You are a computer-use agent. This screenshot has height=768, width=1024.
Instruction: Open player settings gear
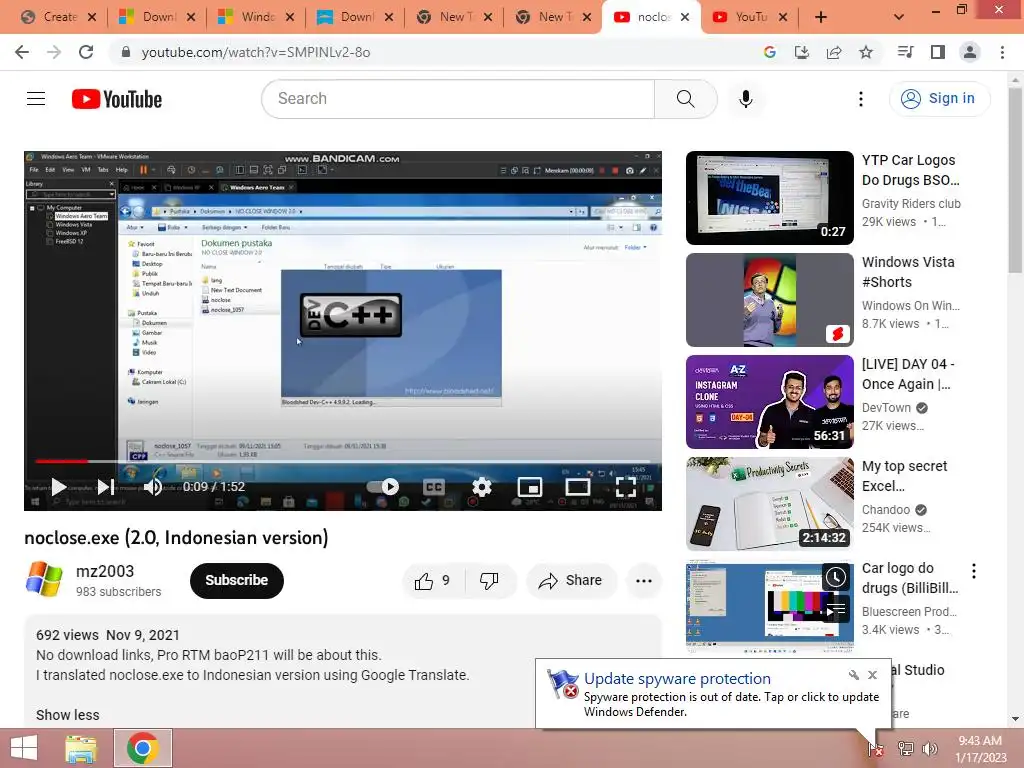pos(481,487)
